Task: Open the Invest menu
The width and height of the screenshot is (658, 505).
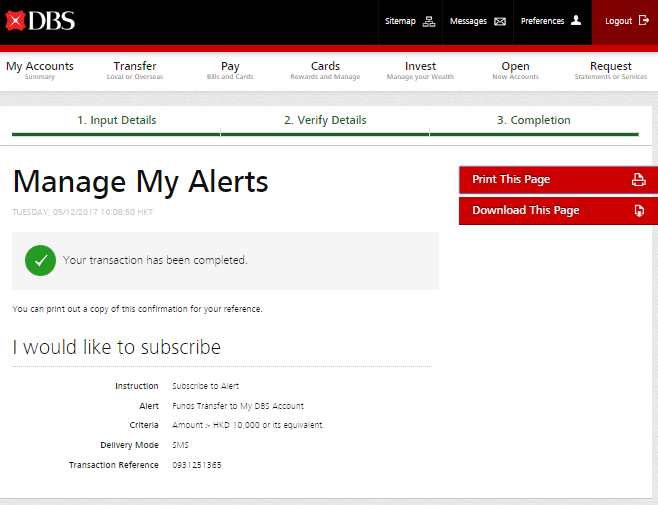Action: click(420, 70)
